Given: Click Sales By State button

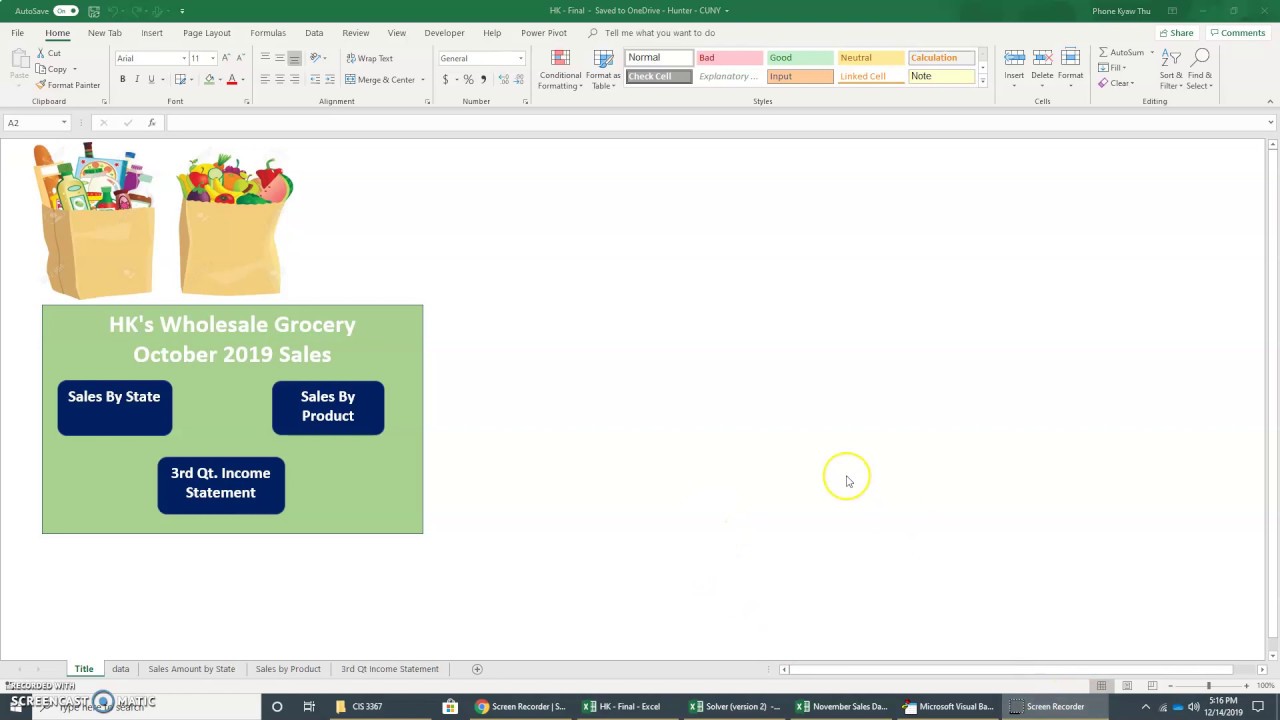Looking at the screenshot, I should 115,408.
